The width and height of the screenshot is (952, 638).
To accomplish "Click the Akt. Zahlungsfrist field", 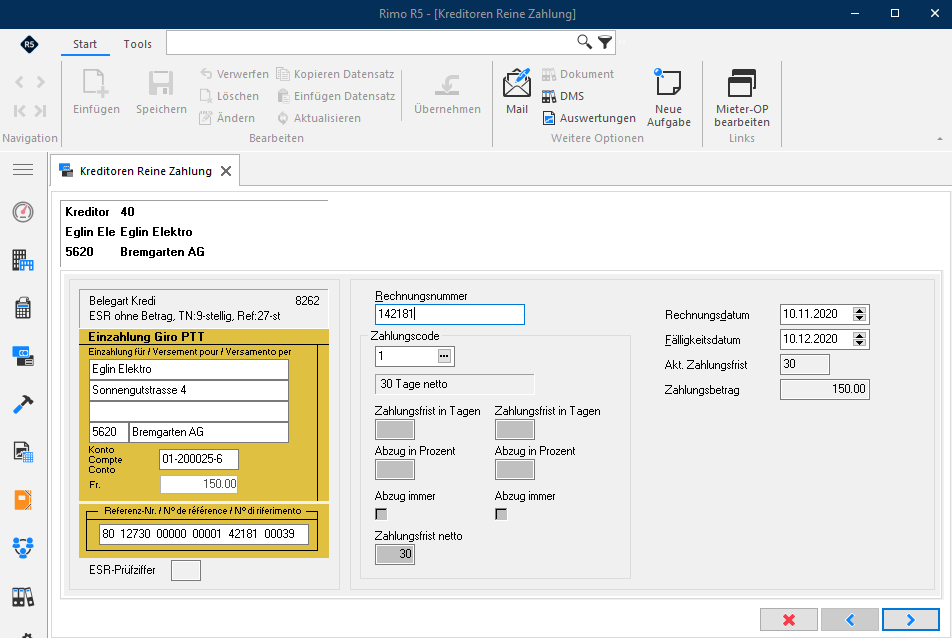I will pos(804,364).
